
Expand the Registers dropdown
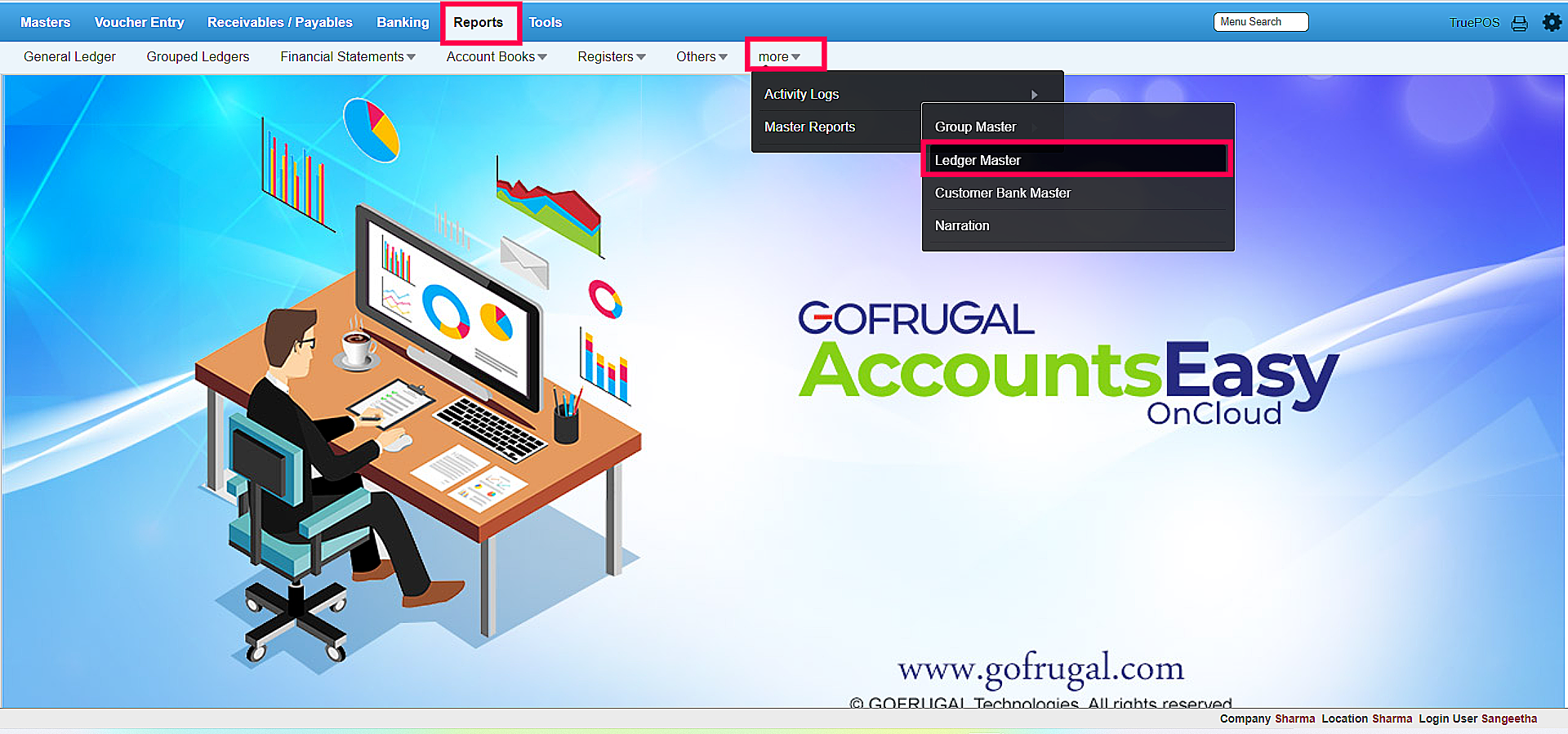[612, 56]
